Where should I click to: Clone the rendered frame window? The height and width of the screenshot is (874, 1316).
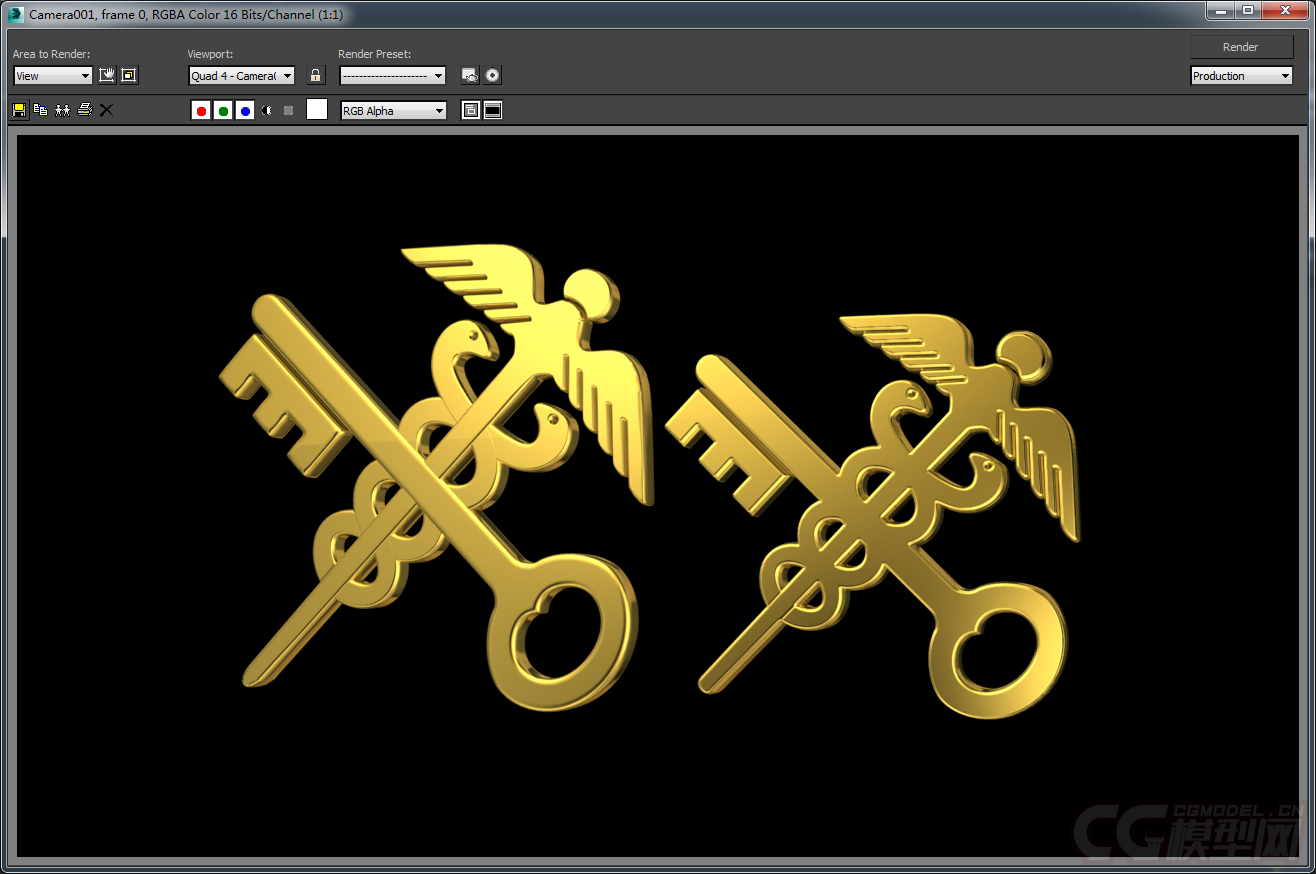tap(62, 110)
